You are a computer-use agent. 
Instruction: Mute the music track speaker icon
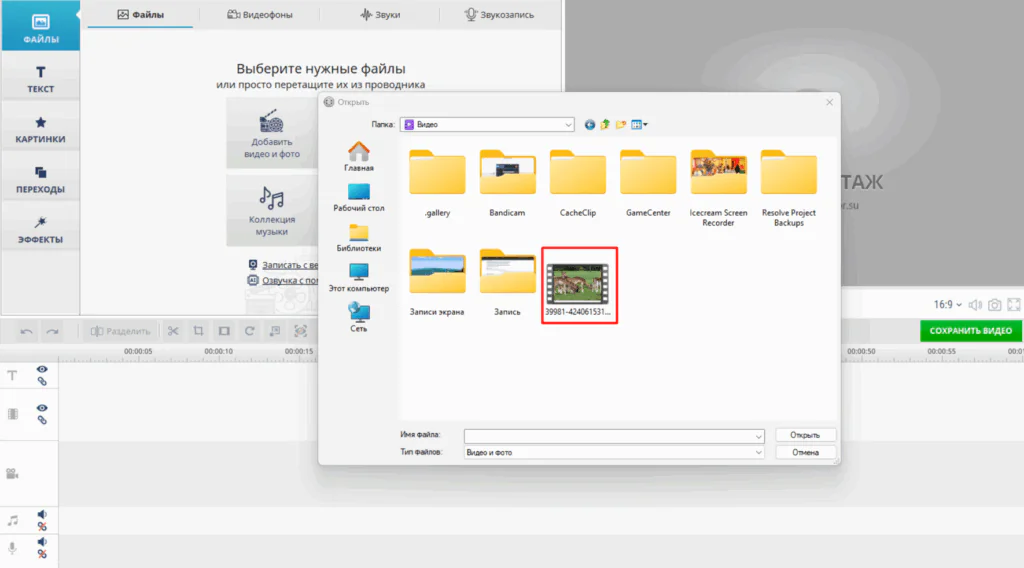pyautogui.click(x=42, y=515)
